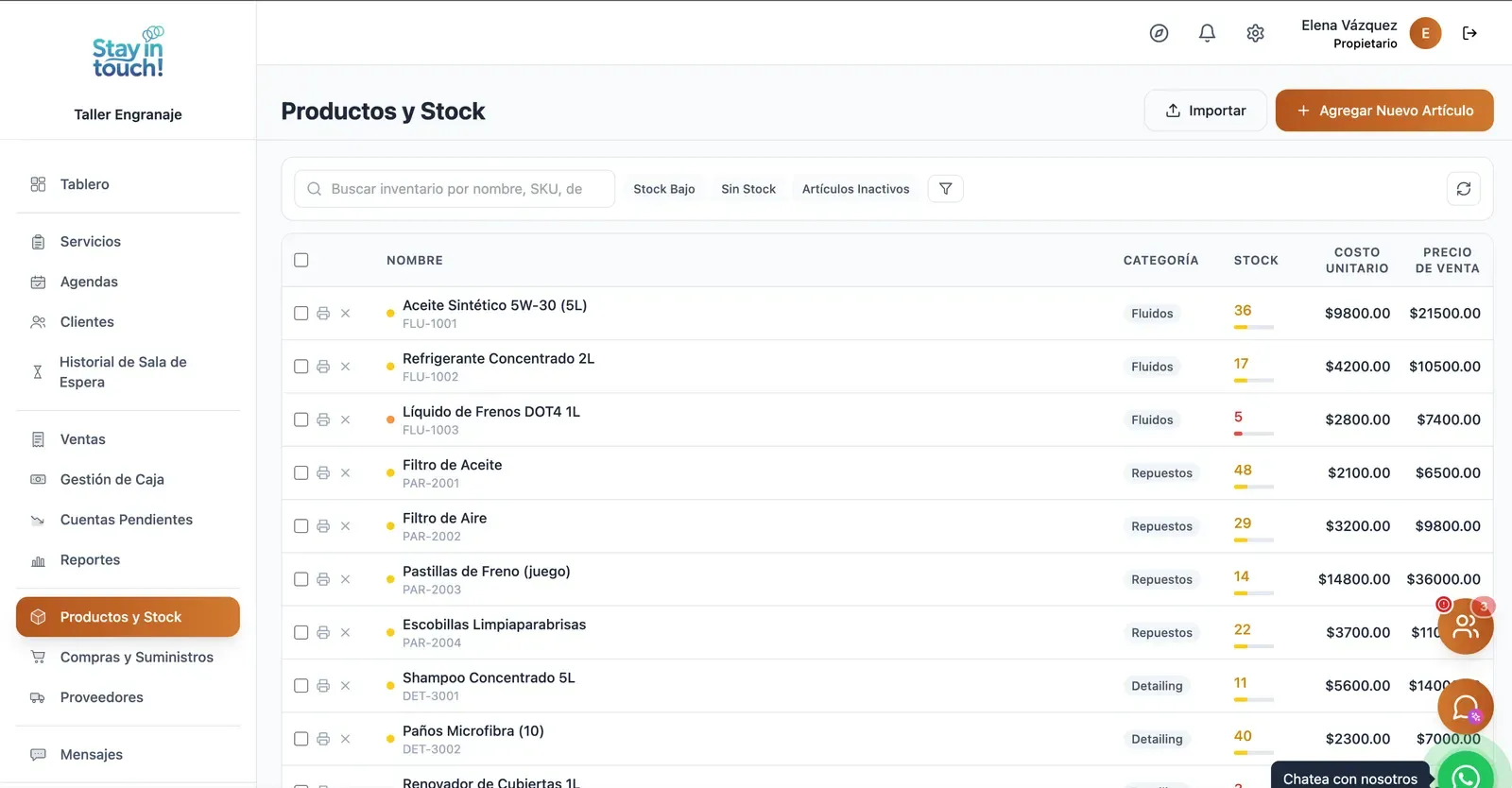Open notifications bell
Viewport: 1512px width, 788px height.
pos(1207,33)
